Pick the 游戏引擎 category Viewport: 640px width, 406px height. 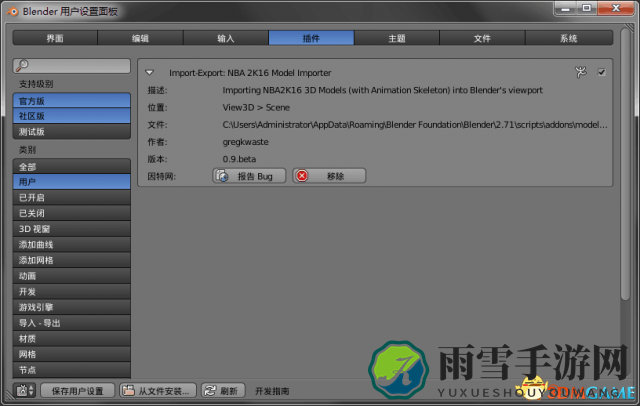72,307
